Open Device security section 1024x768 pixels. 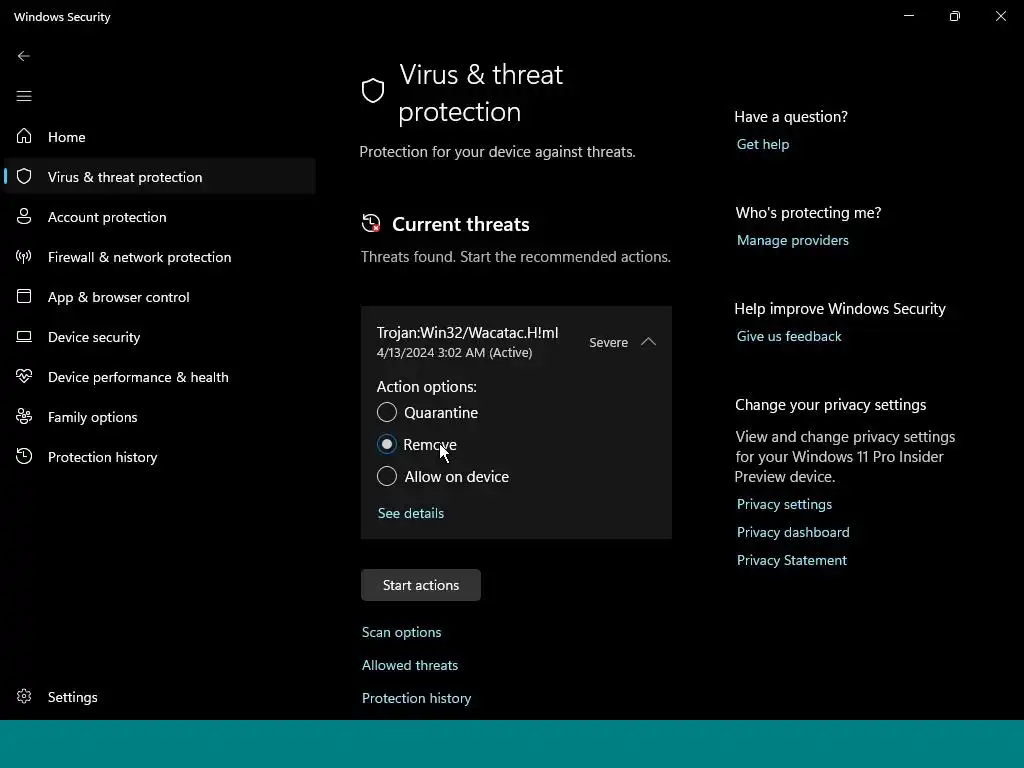[x=160, y=336]
